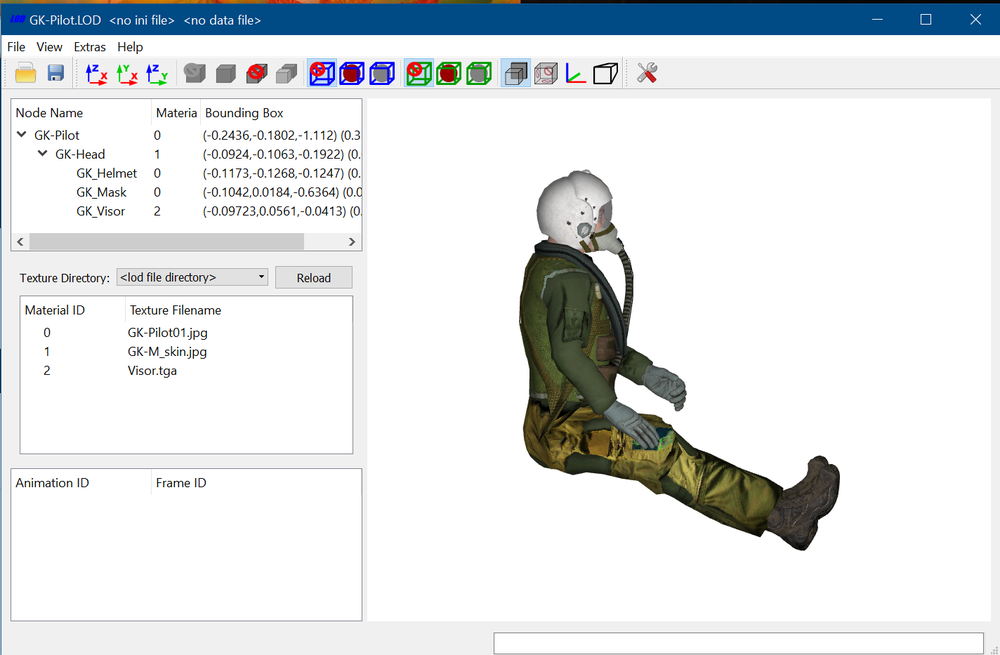Click the gray cube with red prohibition sign
Screen dimensions: 1000x655
pos(256,73)
